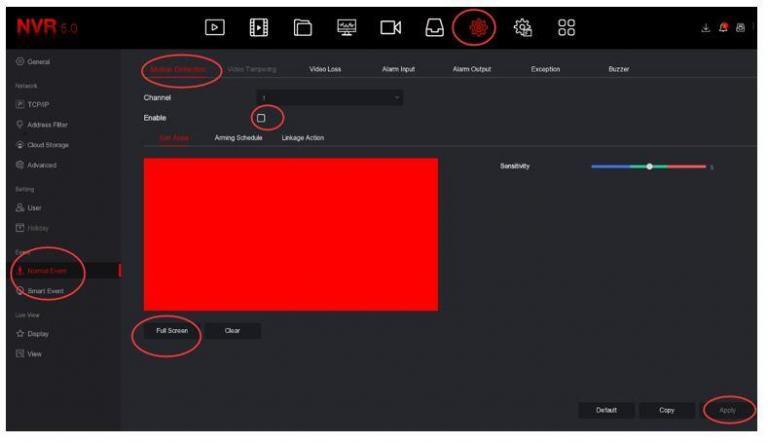This screenshot has width=768, height=443.
Task: Open the four-squares apps grid icon
Action: 567,27
